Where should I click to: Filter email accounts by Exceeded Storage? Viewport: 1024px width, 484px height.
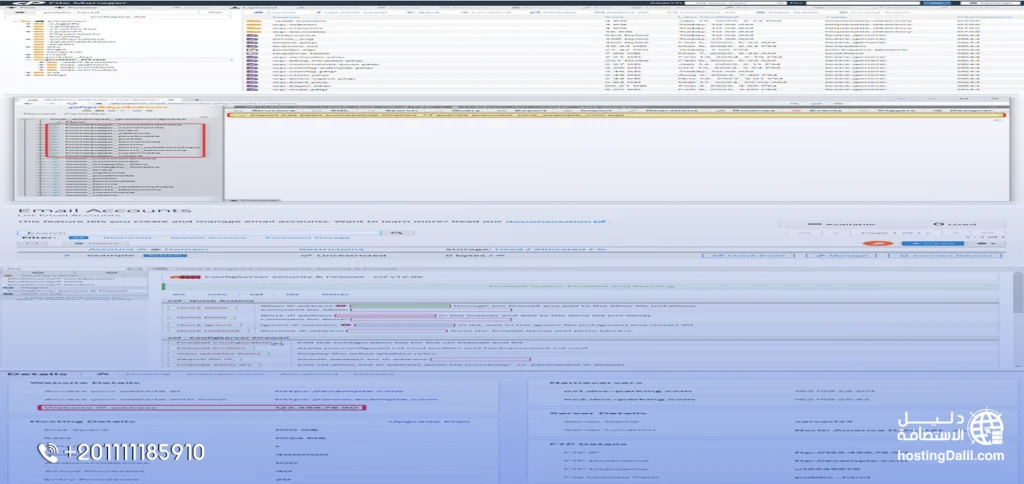[307, 238]
